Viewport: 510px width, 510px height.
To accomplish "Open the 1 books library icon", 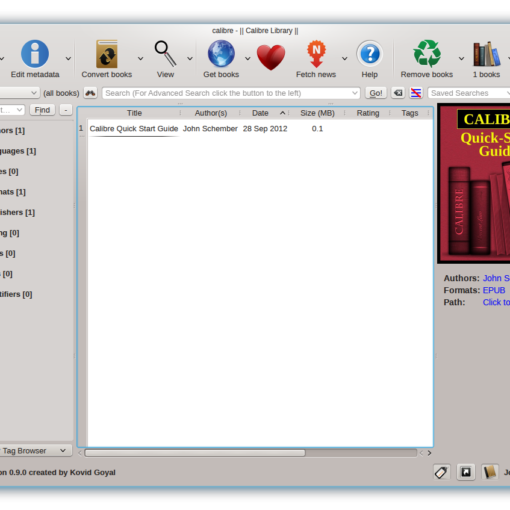I will pos(486,54).
